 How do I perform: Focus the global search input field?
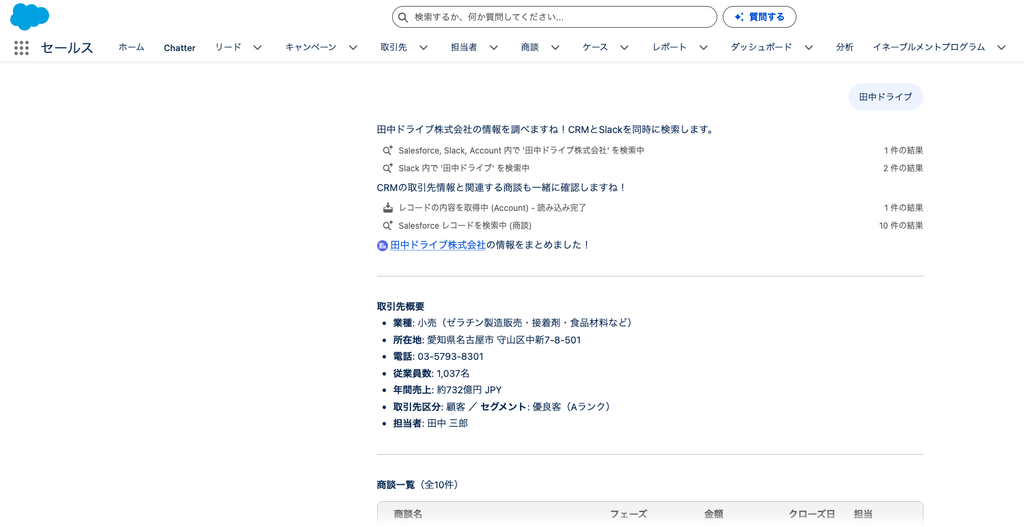554,17
